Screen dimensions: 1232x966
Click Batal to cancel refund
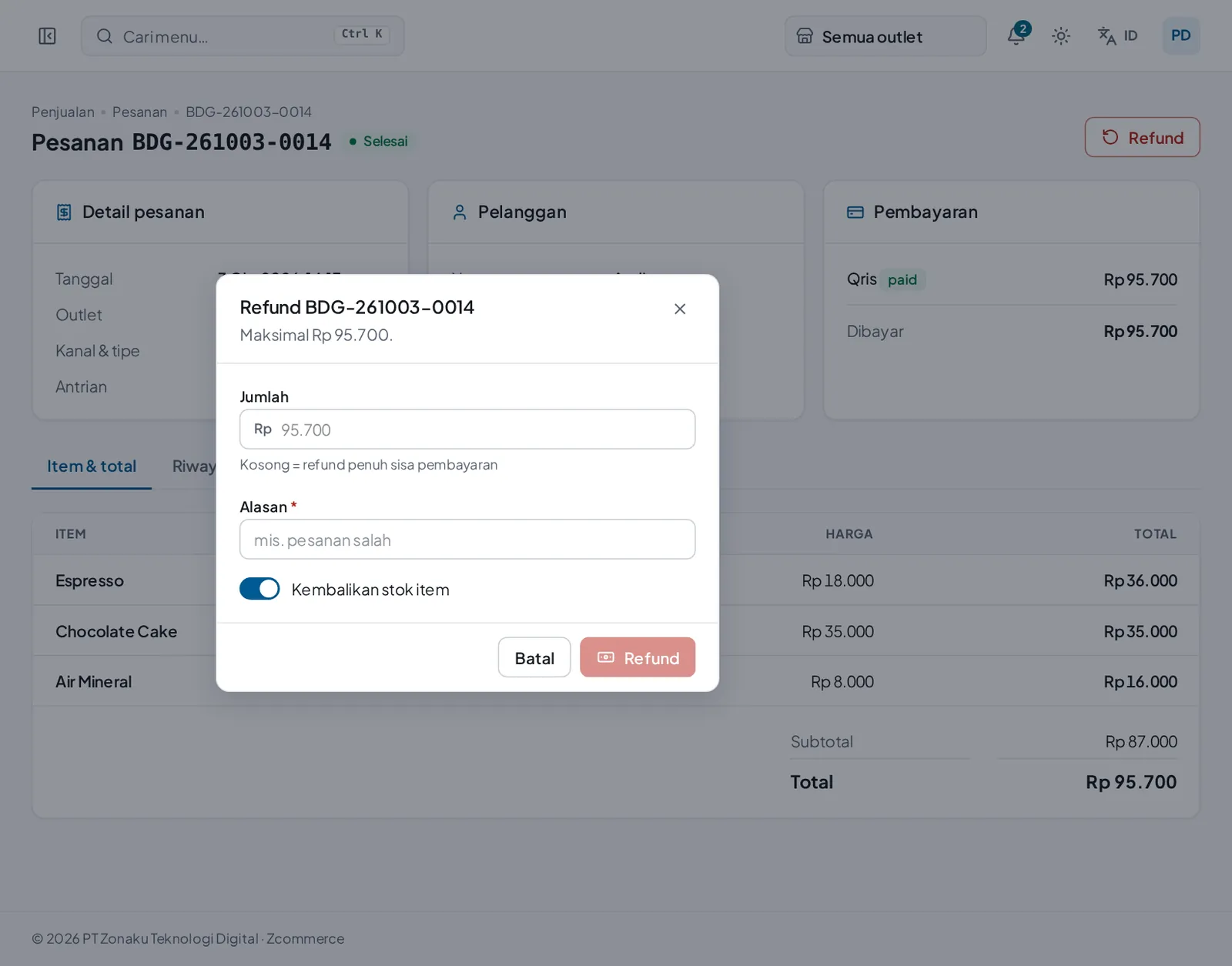point(534,657)
